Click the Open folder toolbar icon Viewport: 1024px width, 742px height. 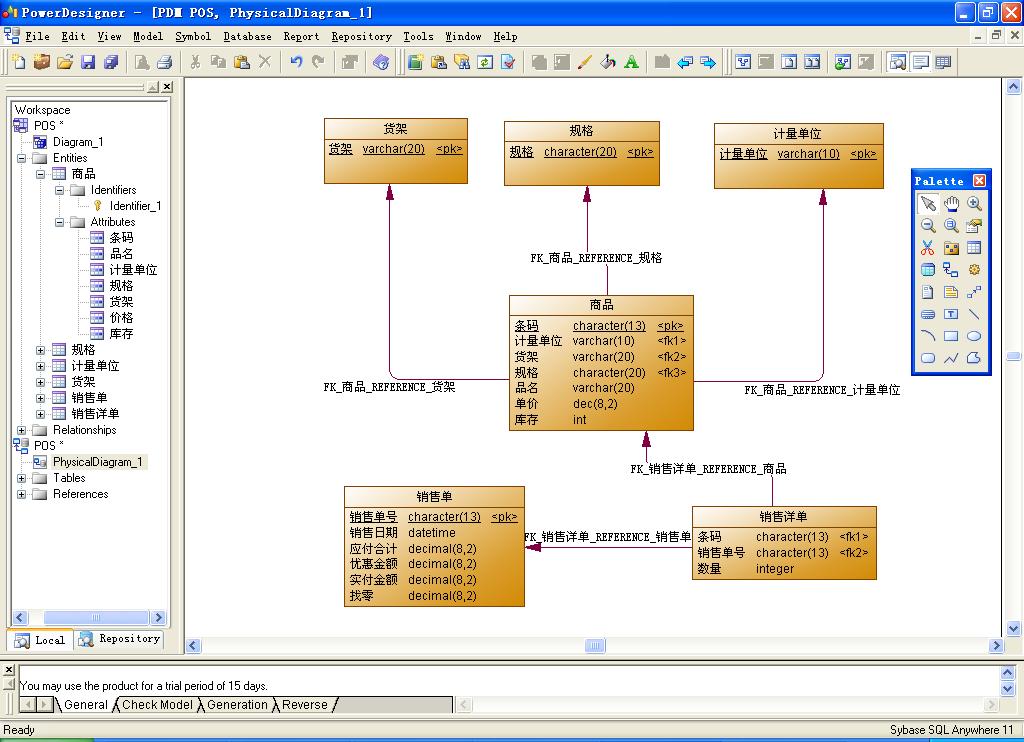65,62
